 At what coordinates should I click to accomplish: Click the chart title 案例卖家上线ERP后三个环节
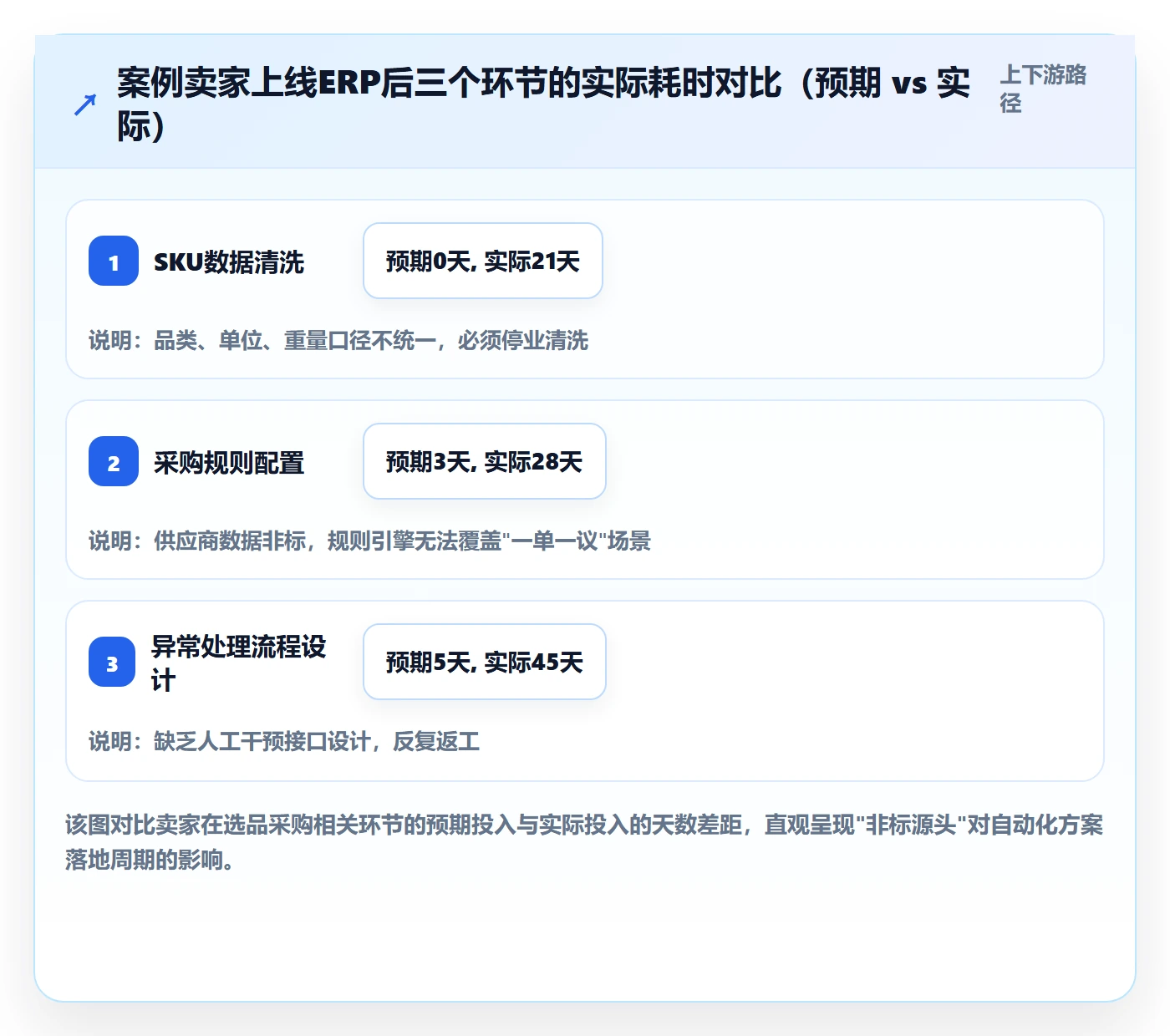click(x=543, y=104)
